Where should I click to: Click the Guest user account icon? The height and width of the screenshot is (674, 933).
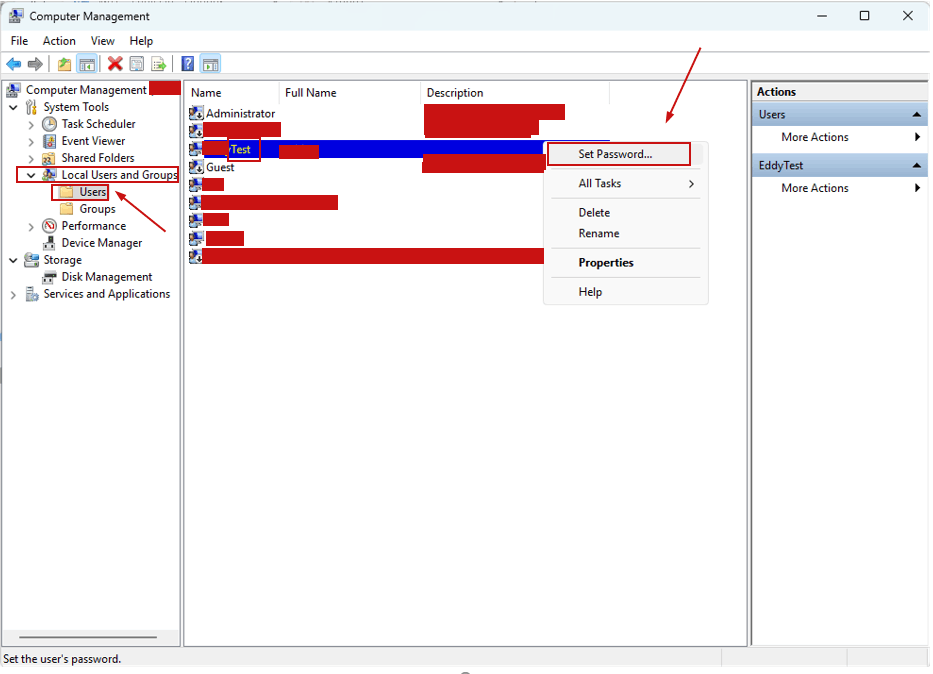(x=196, y=167)
